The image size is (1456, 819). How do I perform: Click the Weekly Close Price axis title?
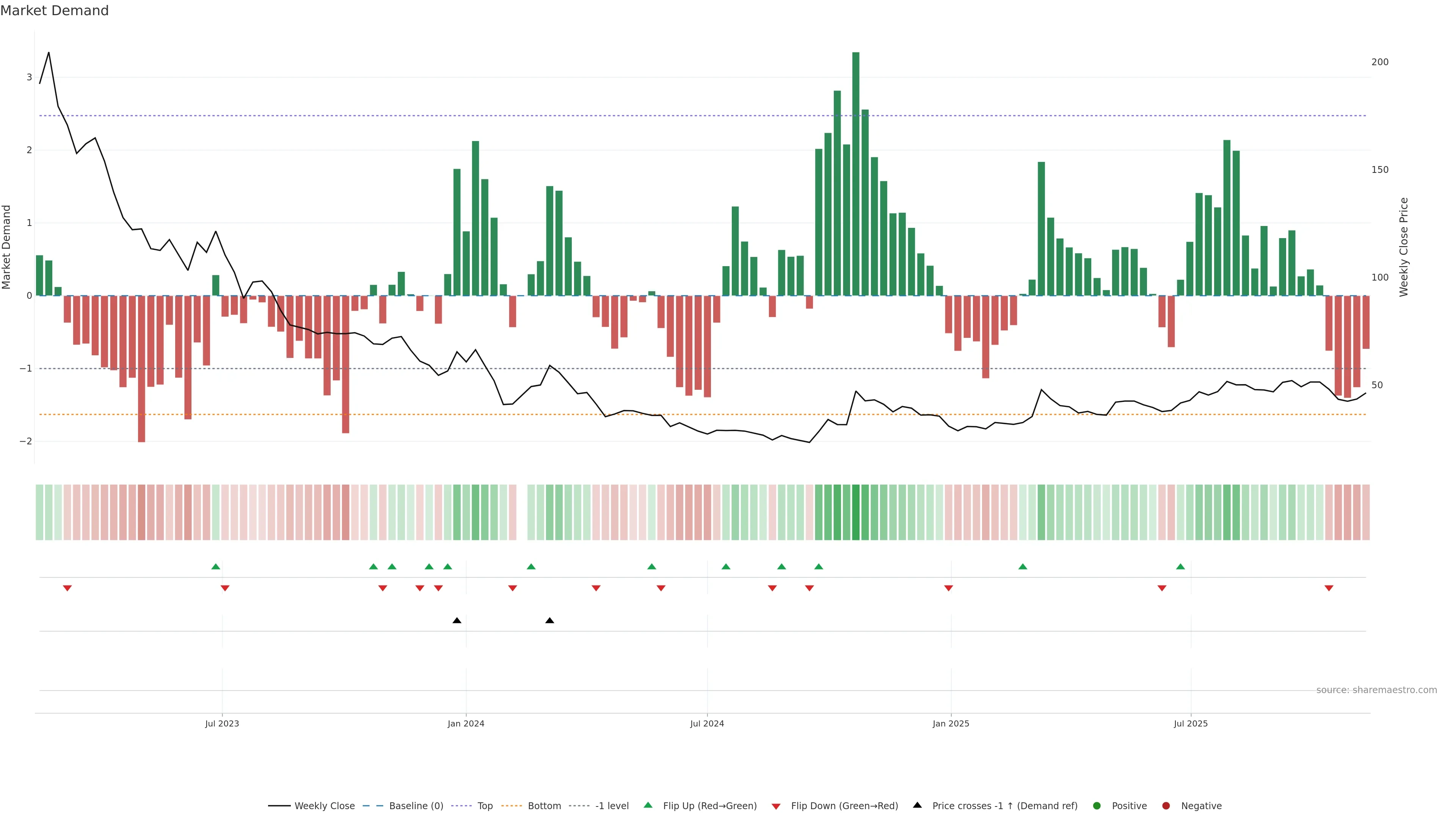1403,247
